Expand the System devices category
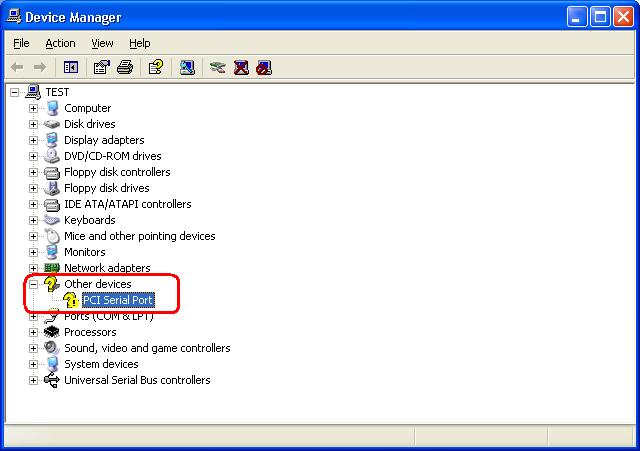The height and width of the screenshot is (451, 640). point(33,364)
